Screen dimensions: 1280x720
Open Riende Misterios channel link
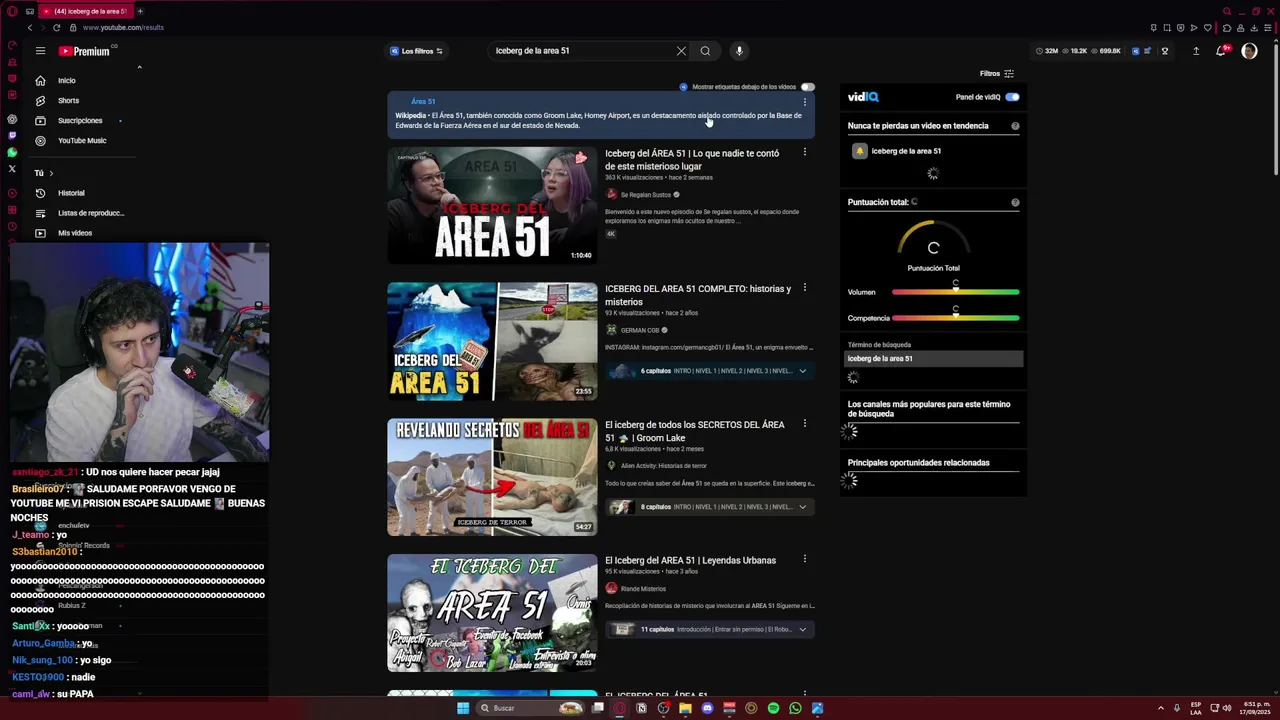643,589
